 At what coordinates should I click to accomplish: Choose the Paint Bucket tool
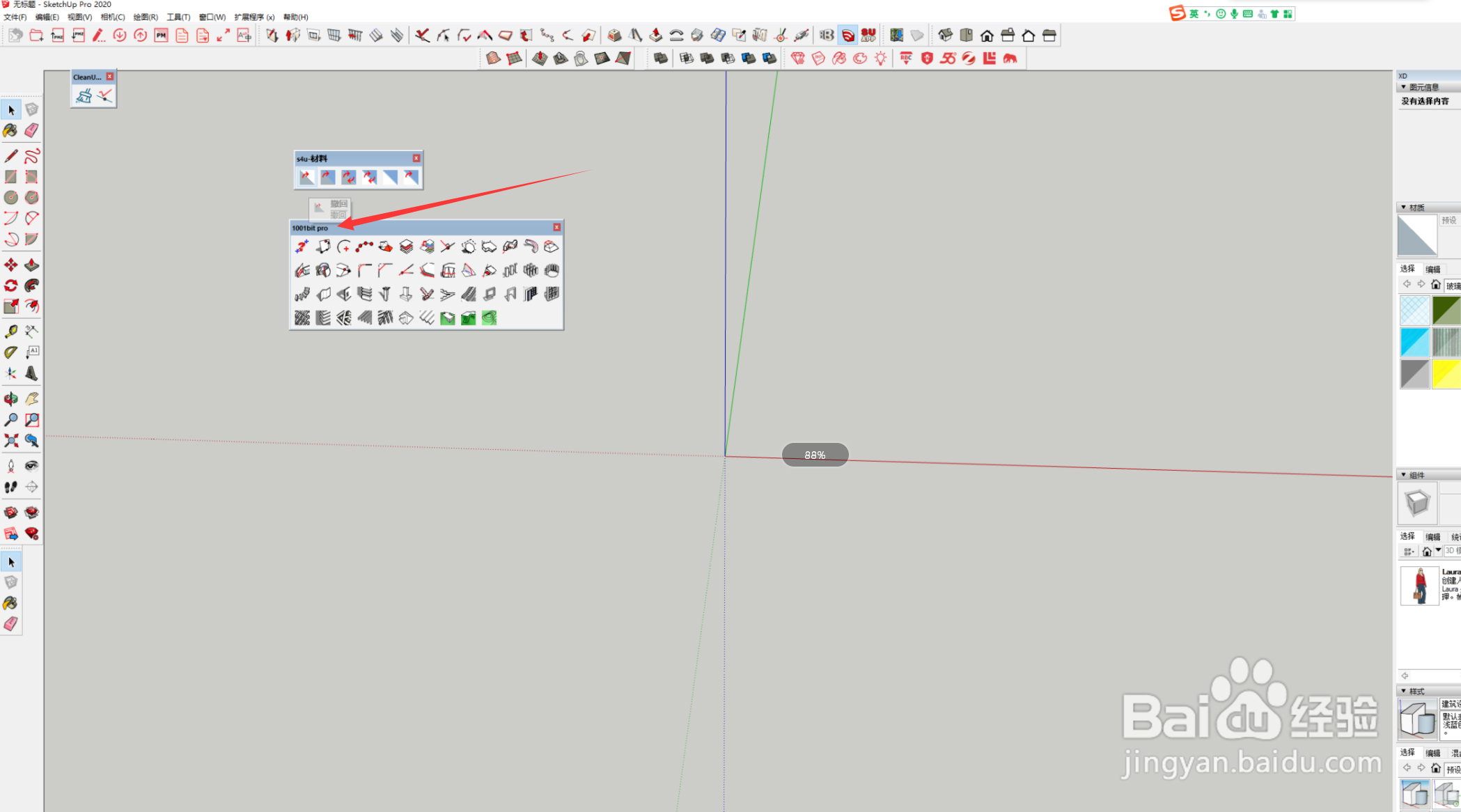(10, 130)
